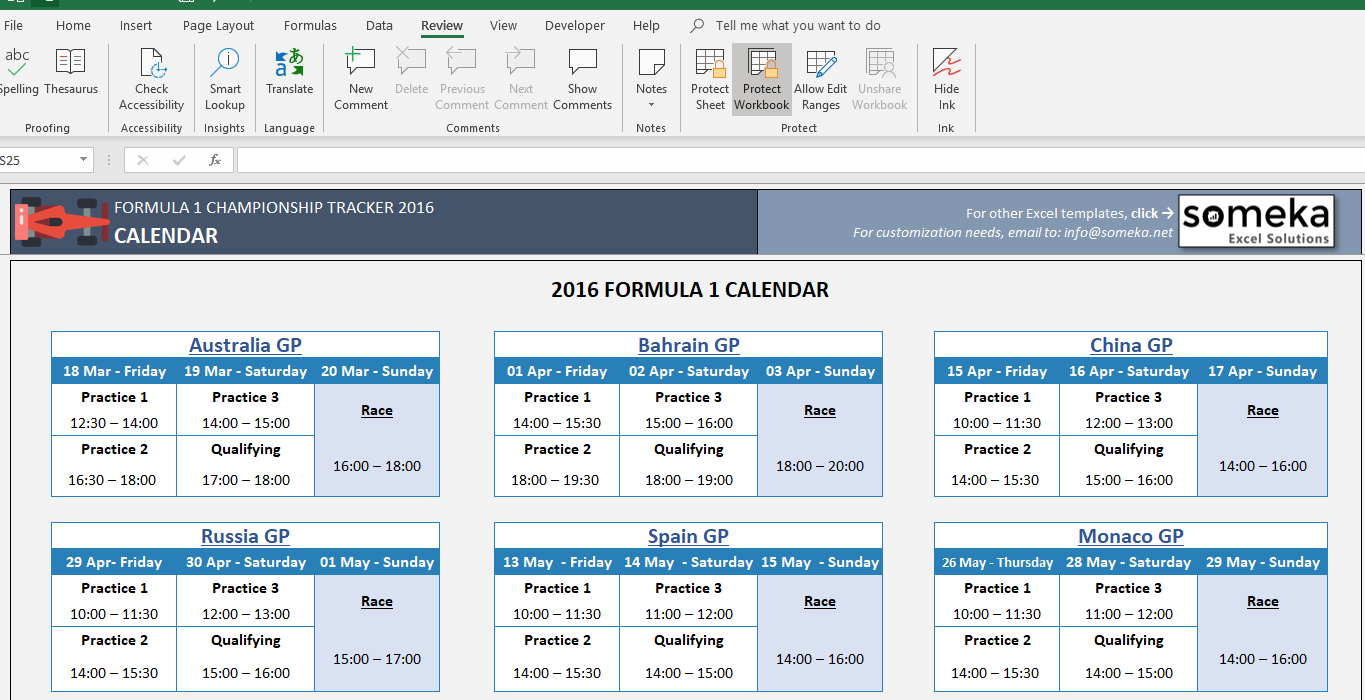Switch to the Data ribbon tab
Image resolution: width=1365 pixels, height=700 pixels.
(x=379, y=25)
